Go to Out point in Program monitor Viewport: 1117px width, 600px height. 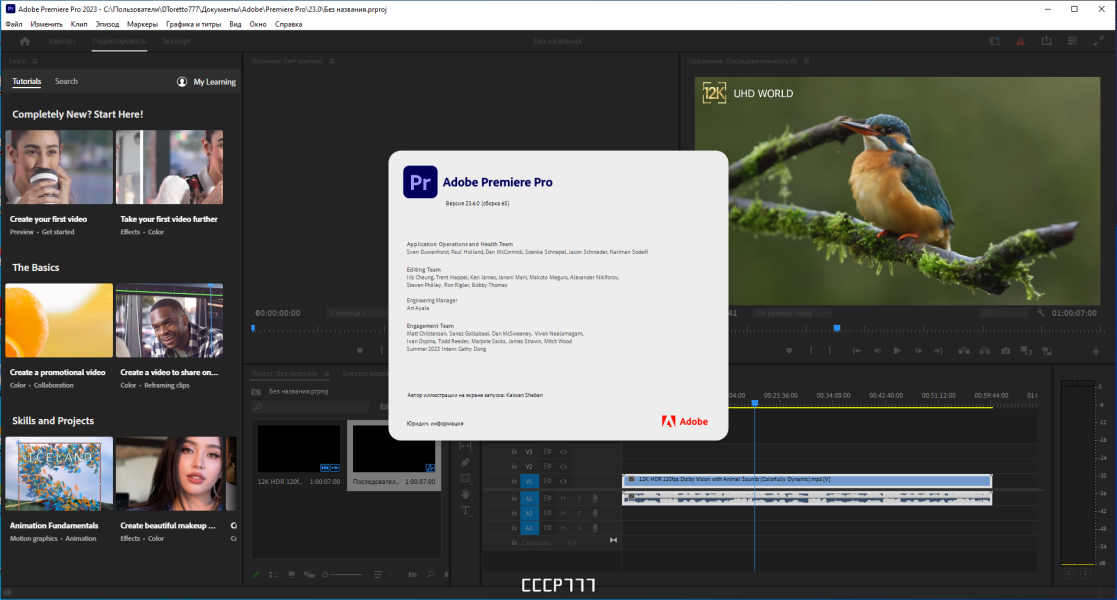coord(938,351)
